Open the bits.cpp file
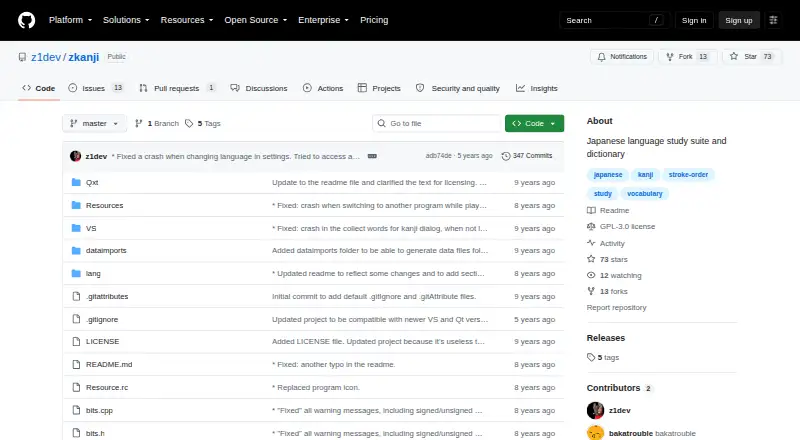800x440 pixels. [x=99, y=410]
